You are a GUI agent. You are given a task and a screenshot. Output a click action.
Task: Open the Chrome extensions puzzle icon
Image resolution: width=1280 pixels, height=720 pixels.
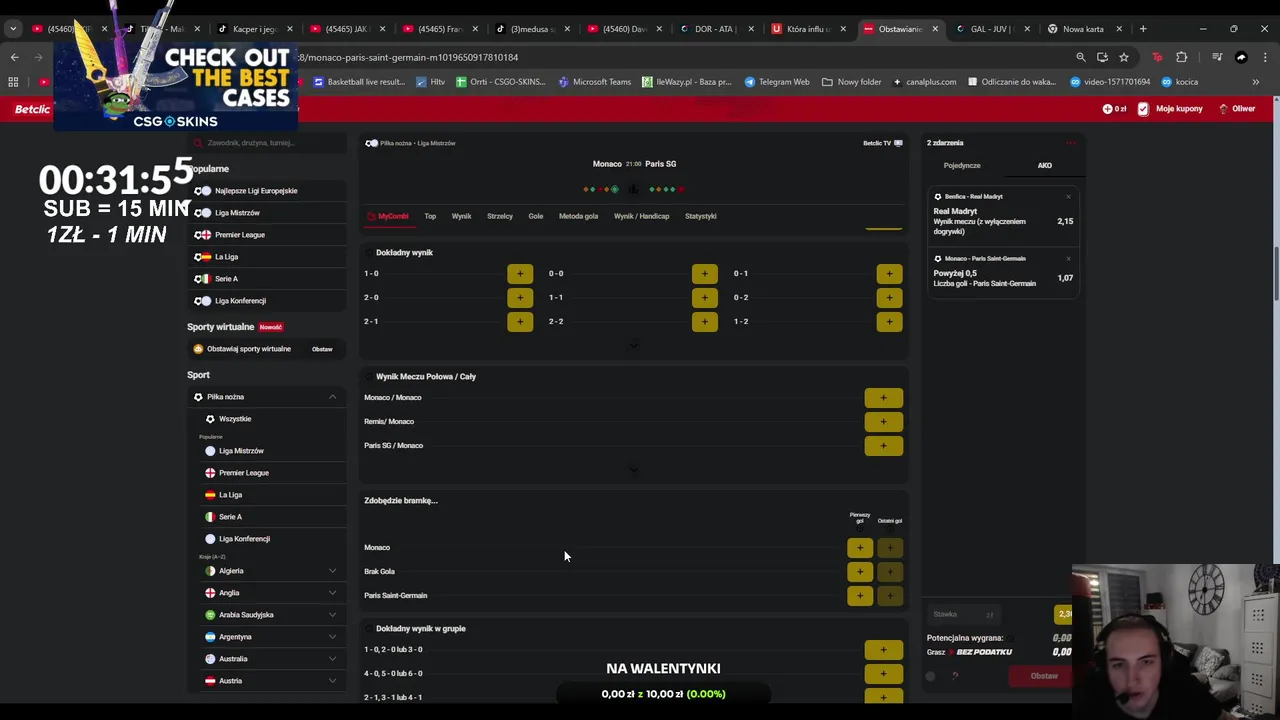pos(1181,57)
